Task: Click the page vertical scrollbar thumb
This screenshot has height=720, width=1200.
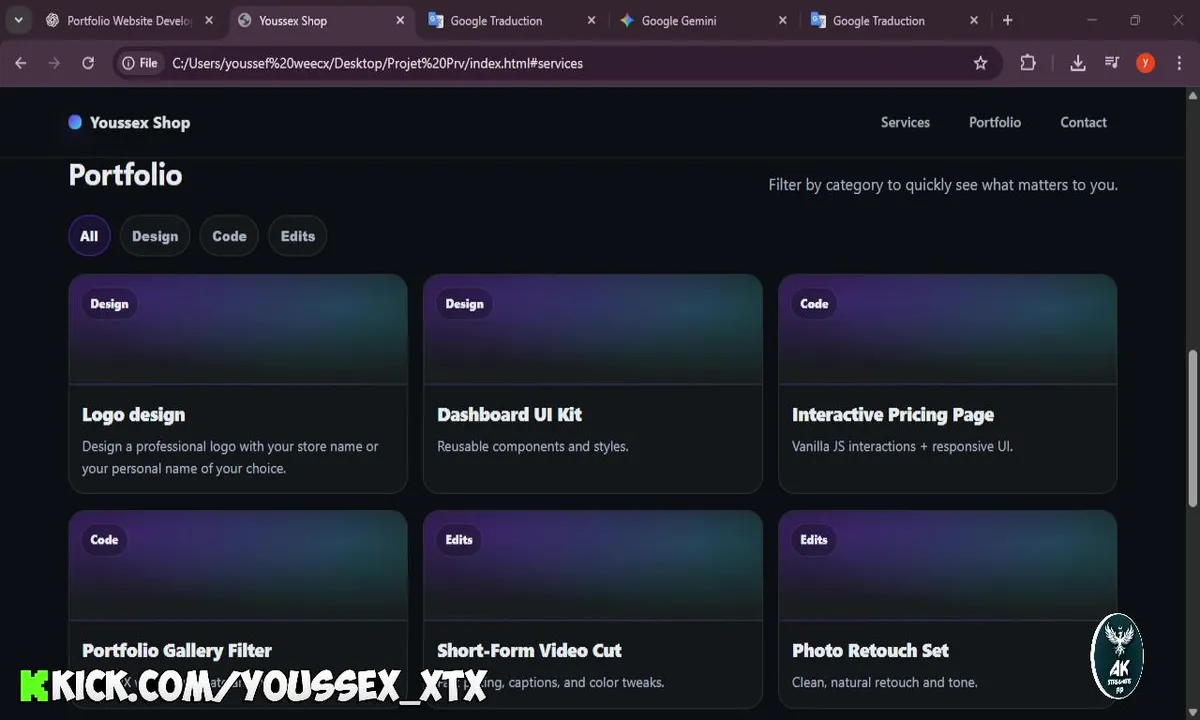Action: tap(1192, 428)
